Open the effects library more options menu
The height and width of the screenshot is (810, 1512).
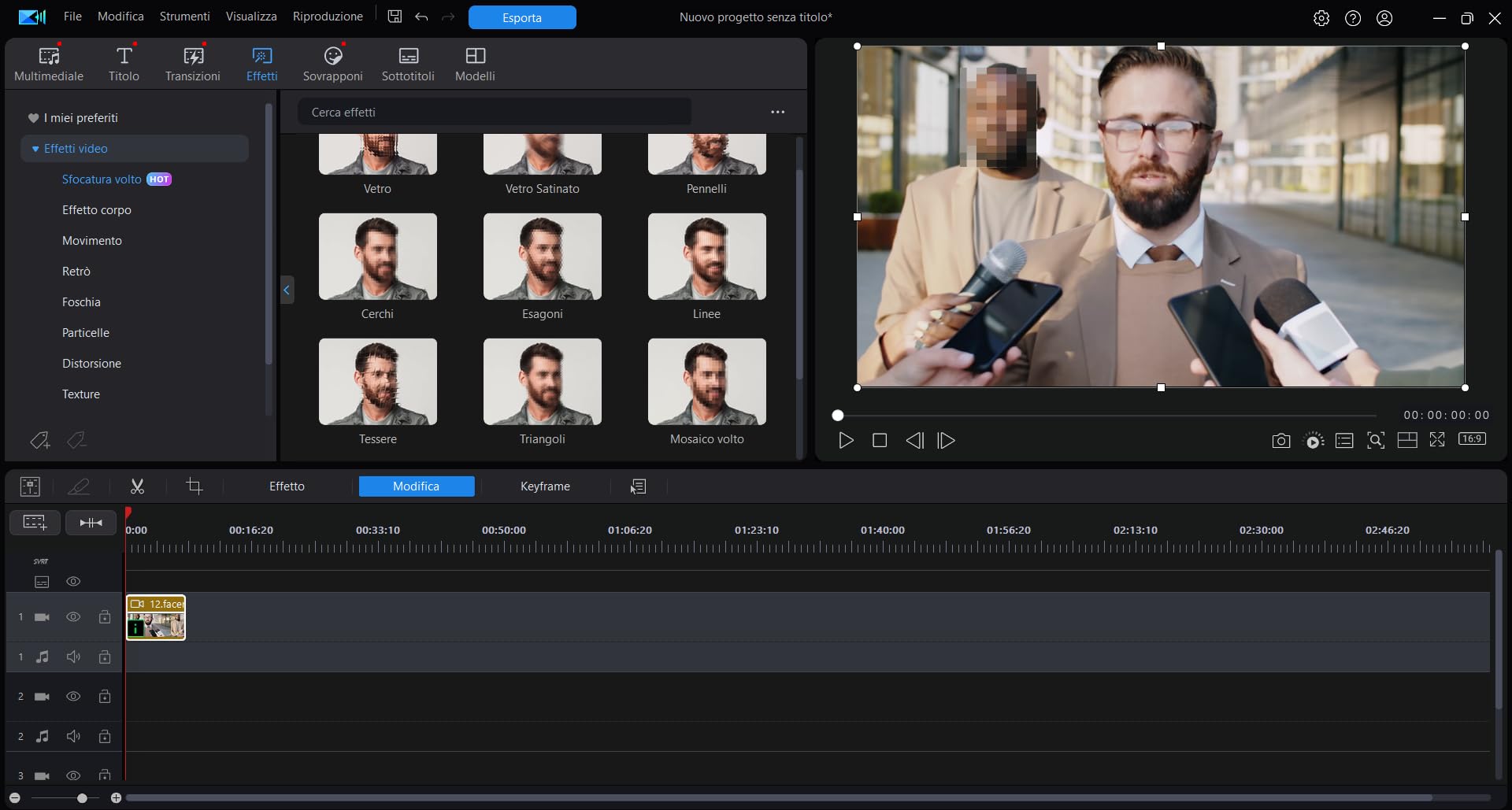tap(778, 112)
